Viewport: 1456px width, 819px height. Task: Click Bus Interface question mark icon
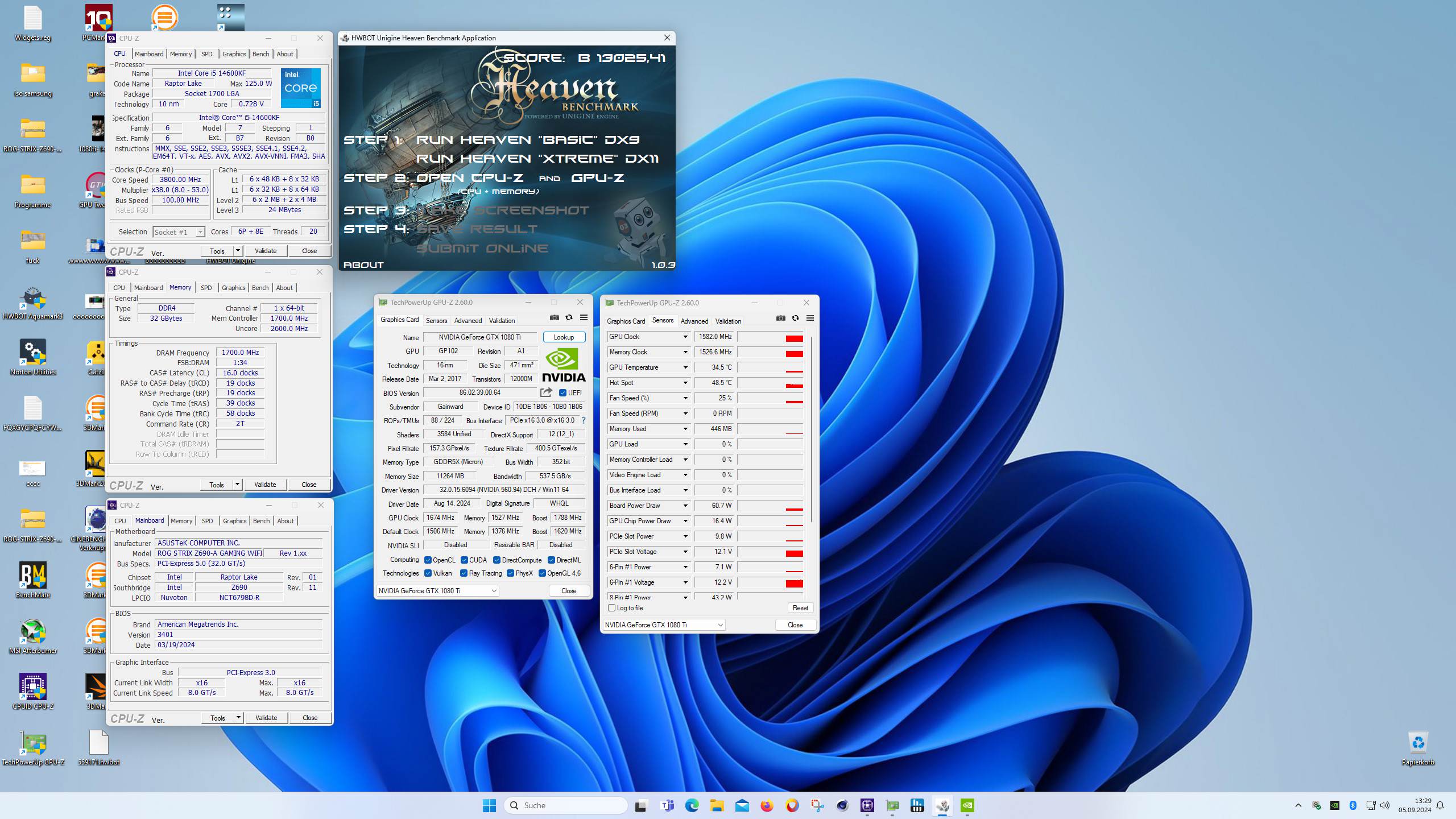point(583,420)
